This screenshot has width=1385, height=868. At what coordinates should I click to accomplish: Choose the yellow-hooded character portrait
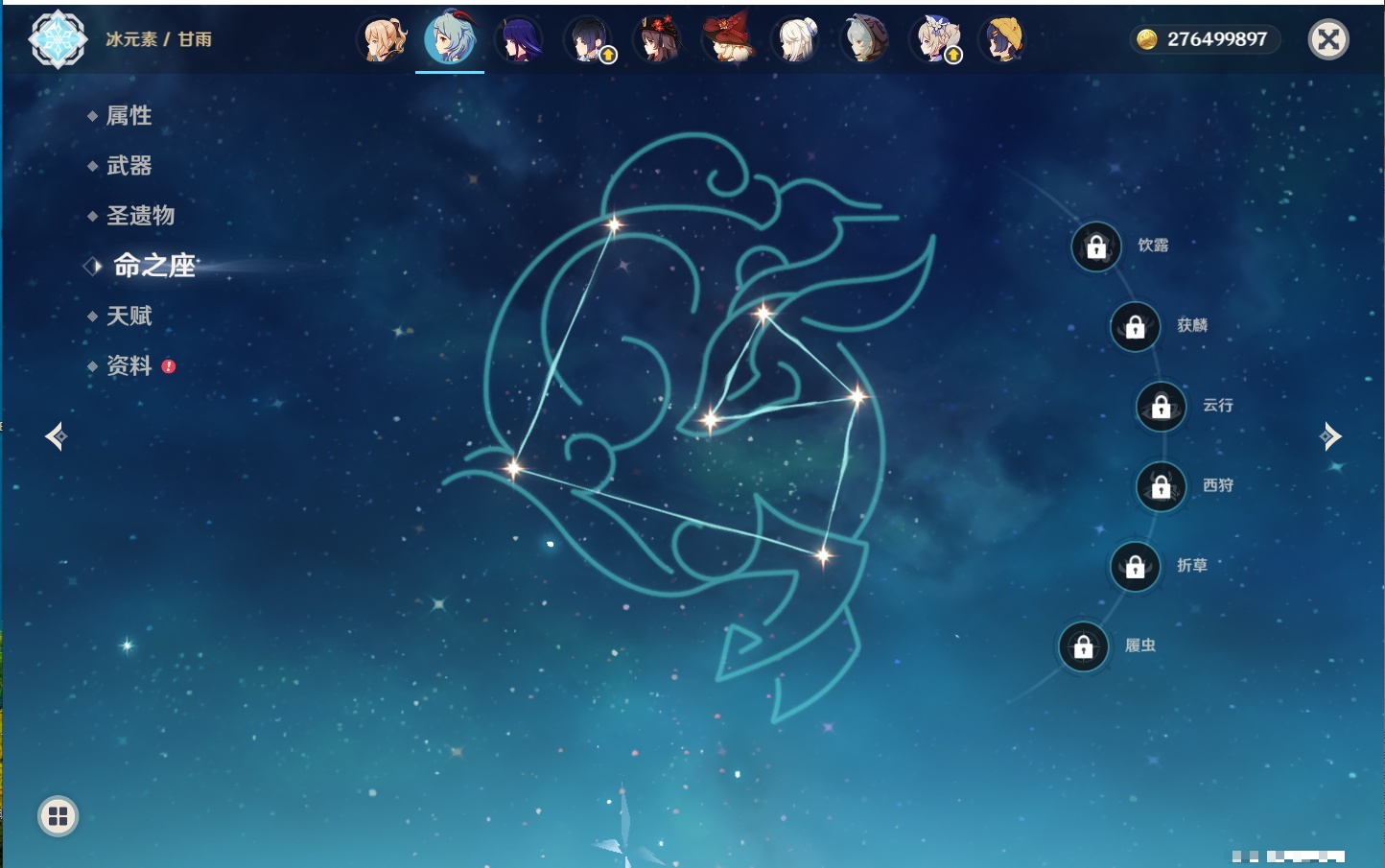tap(1003, 39)
